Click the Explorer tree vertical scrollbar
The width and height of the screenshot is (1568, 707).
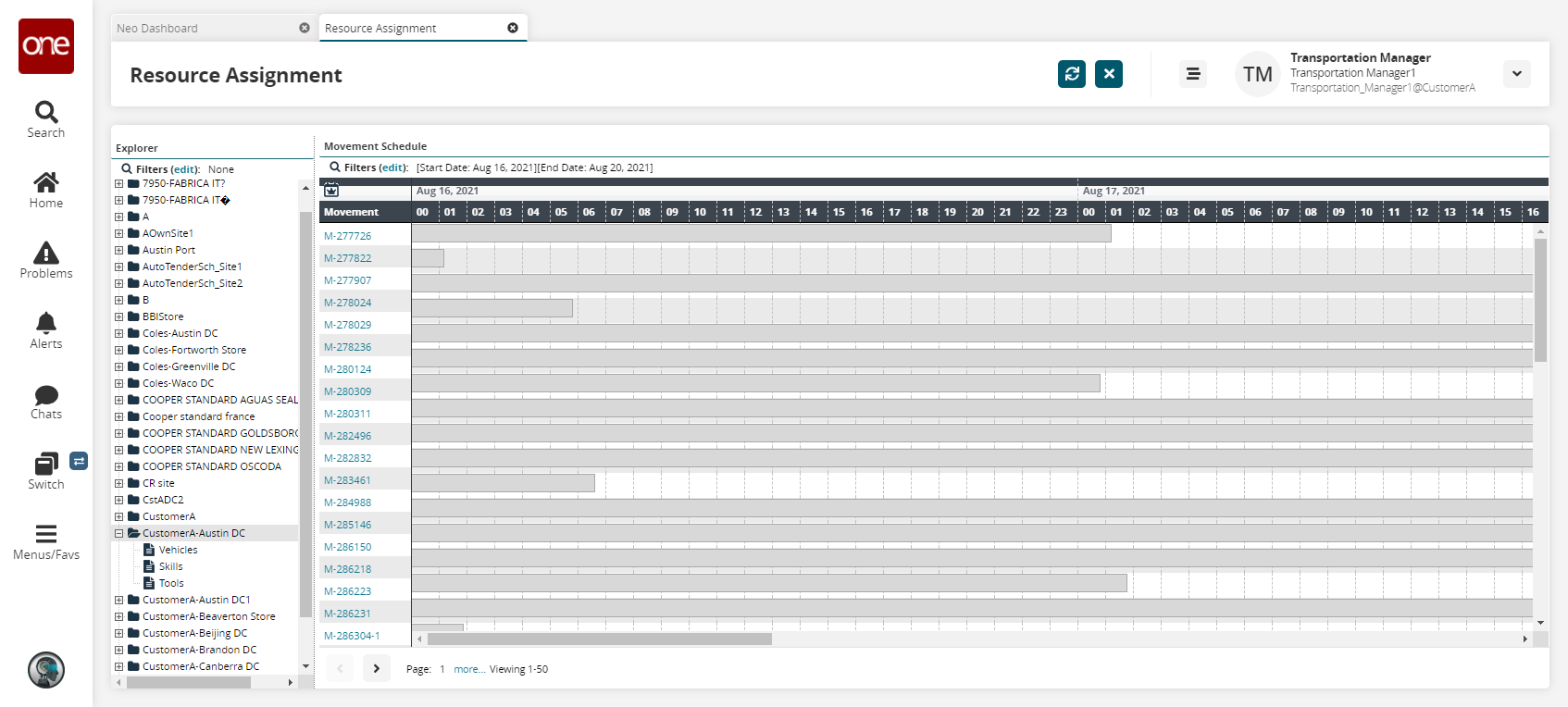click(305, 415)
